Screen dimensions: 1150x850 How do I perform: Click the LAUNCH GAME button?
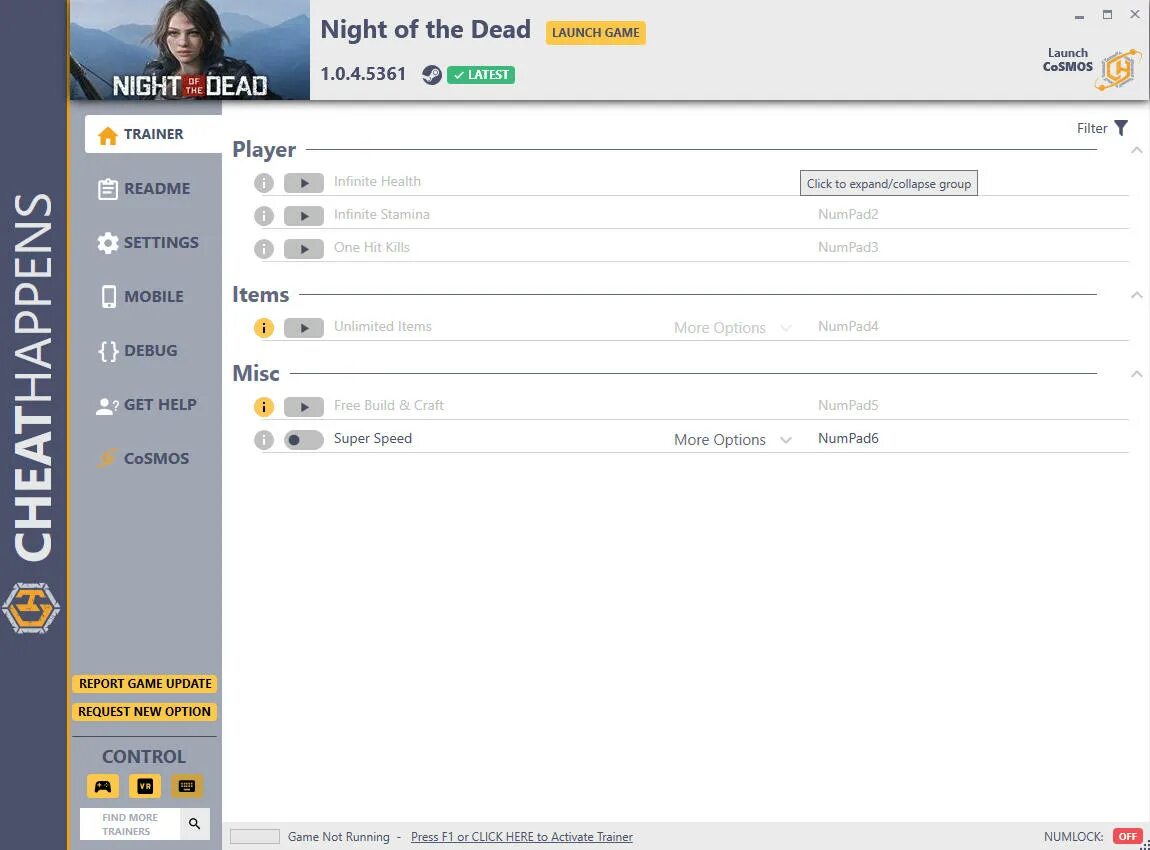point(596,32)
